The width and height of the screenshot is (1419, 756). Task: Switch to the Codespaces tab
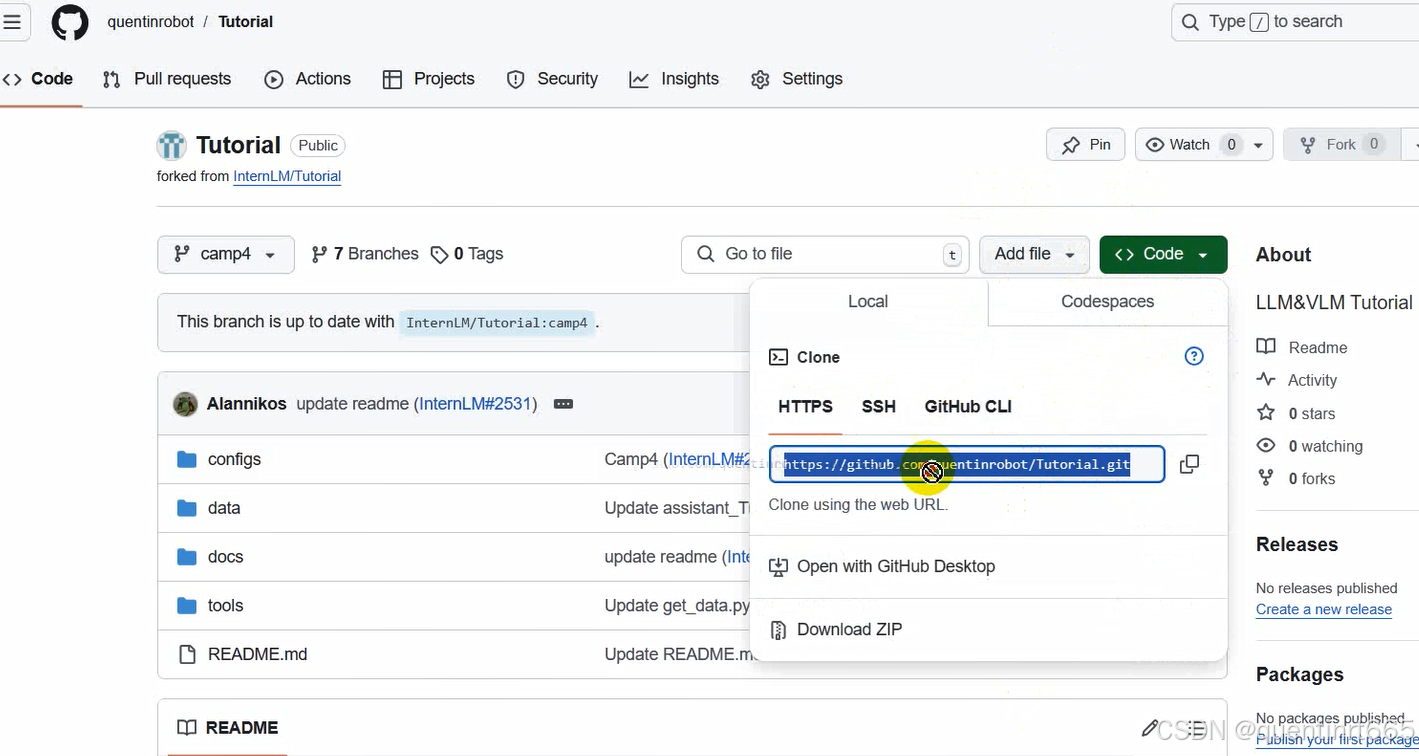click(x=1107, y=301)
